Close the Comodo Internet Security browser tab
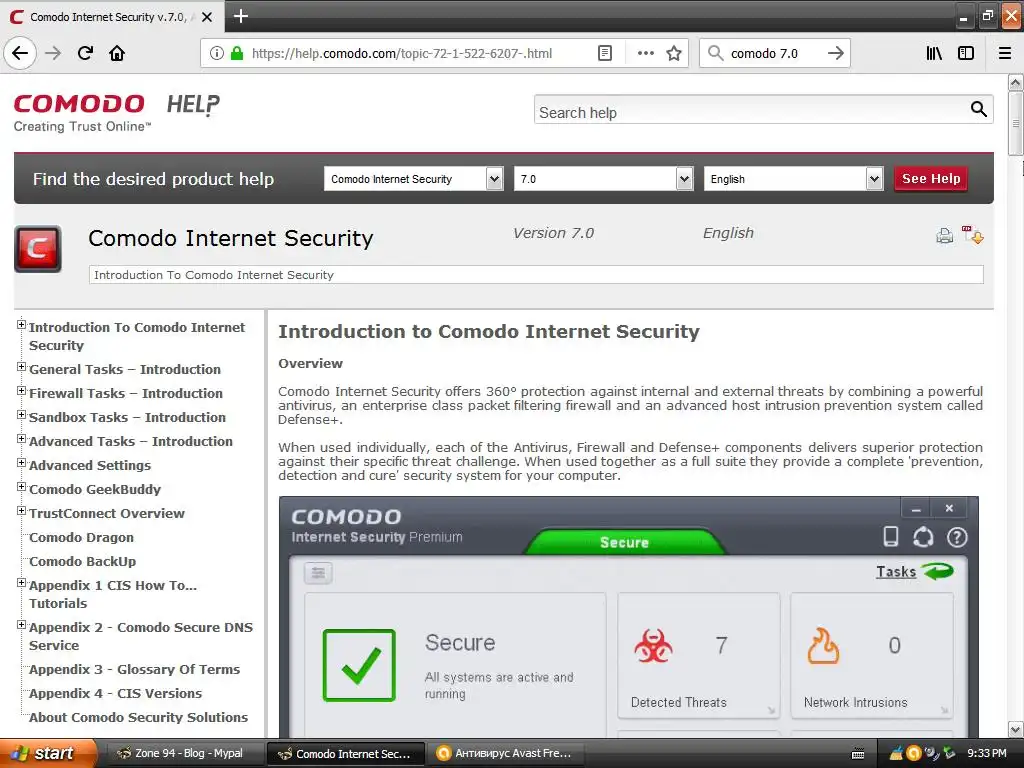 pyautogui.click(x=207, y=17)
